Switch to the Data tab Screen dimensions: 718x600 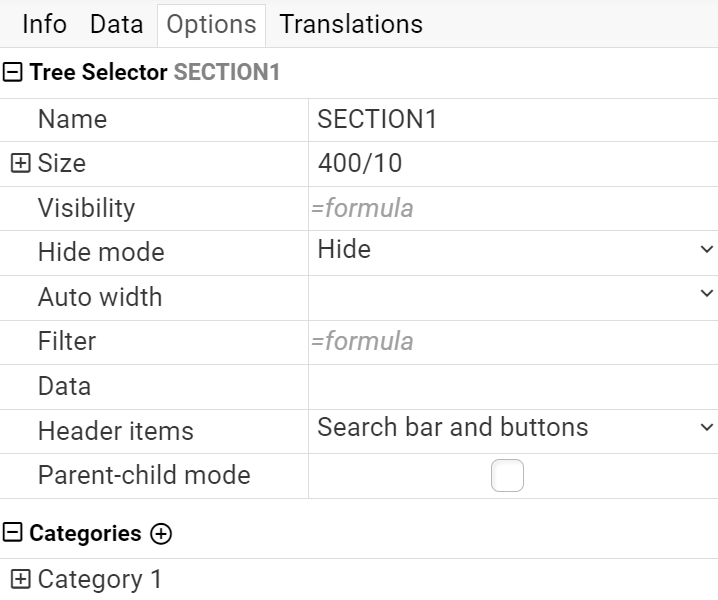[x=116, y=24]
